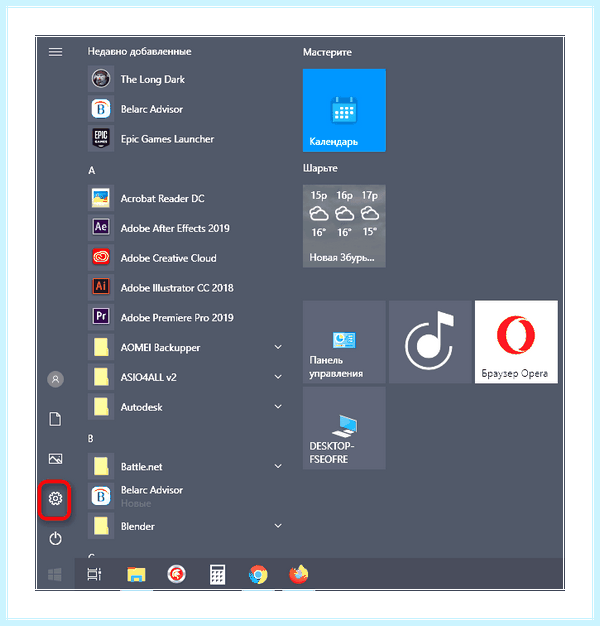Expand the Battle.net folder chevron
The width and height of the screenshot is (600, 626).
[278, 466]
